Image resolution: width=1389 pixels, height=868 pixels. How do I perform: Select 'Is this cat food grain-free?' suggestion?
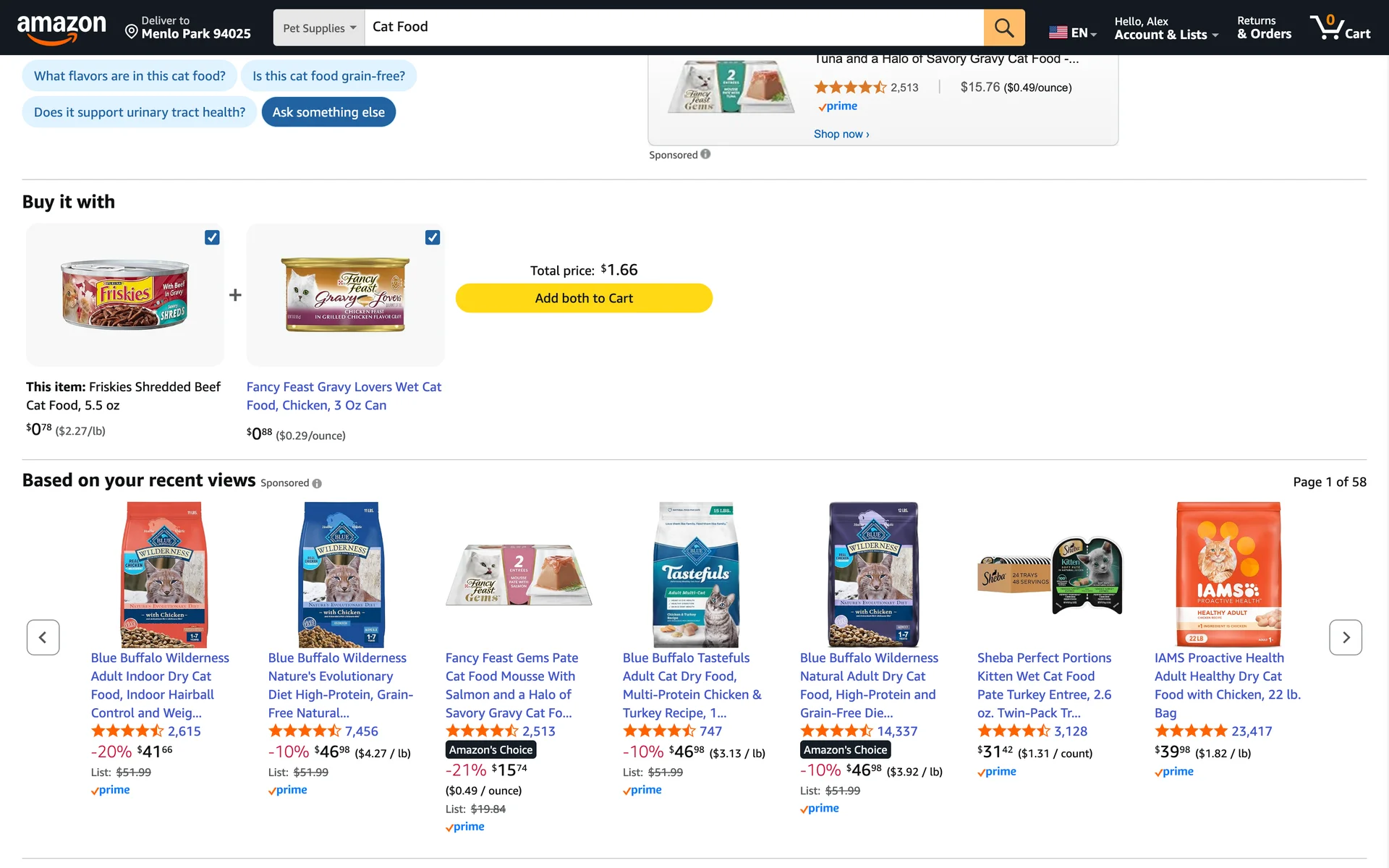[x=328, y=76]
